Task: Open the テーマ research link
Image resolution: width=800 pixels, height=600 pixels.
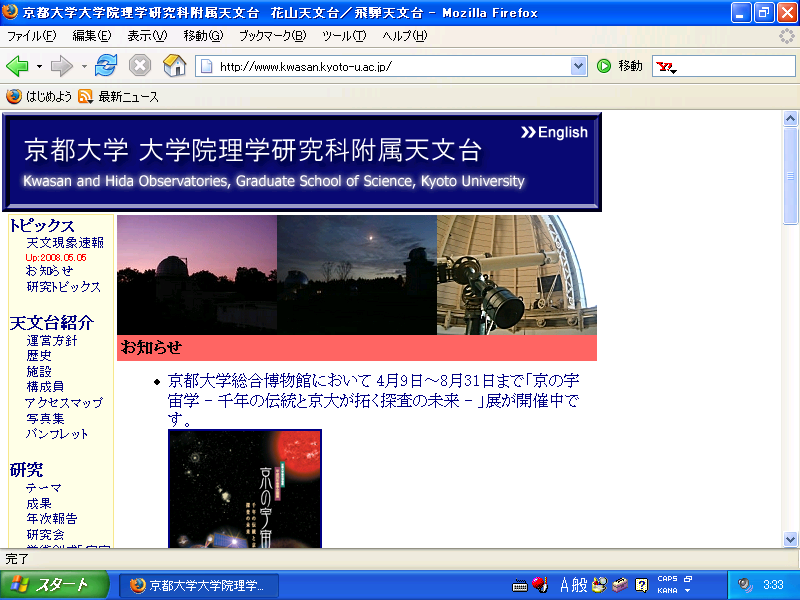Action: click(x=43, y=488)
